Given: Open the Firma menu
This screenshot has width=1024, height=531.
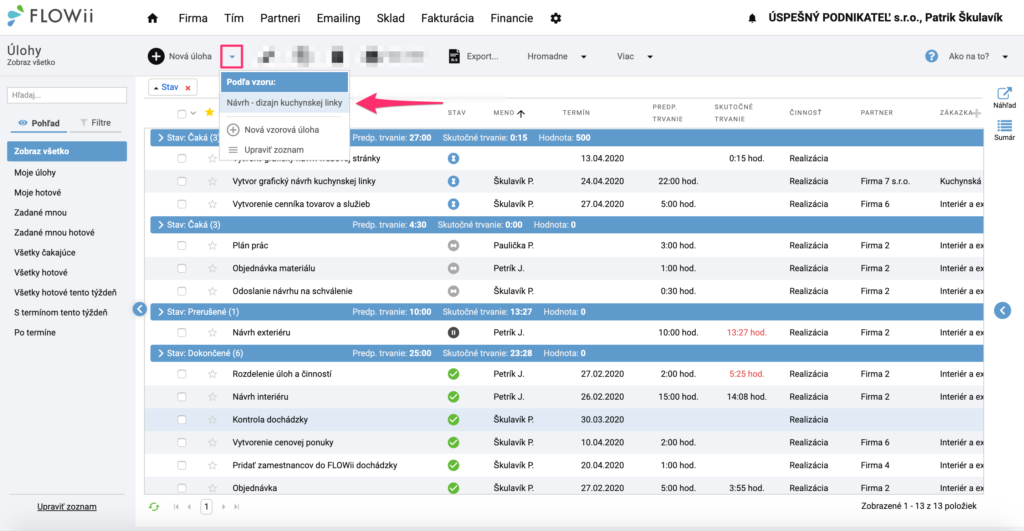Looking at the screenshot, I should click(193, 18).
